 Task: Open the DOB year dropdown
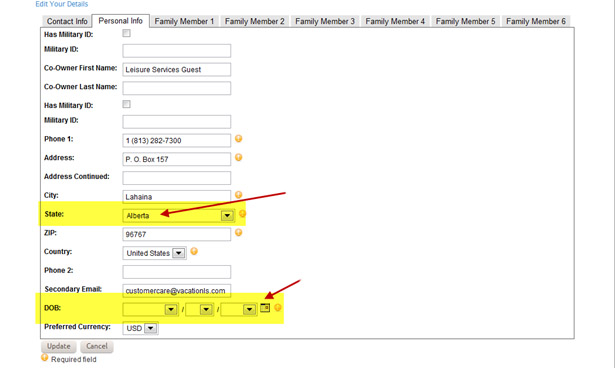pos(239,310)
